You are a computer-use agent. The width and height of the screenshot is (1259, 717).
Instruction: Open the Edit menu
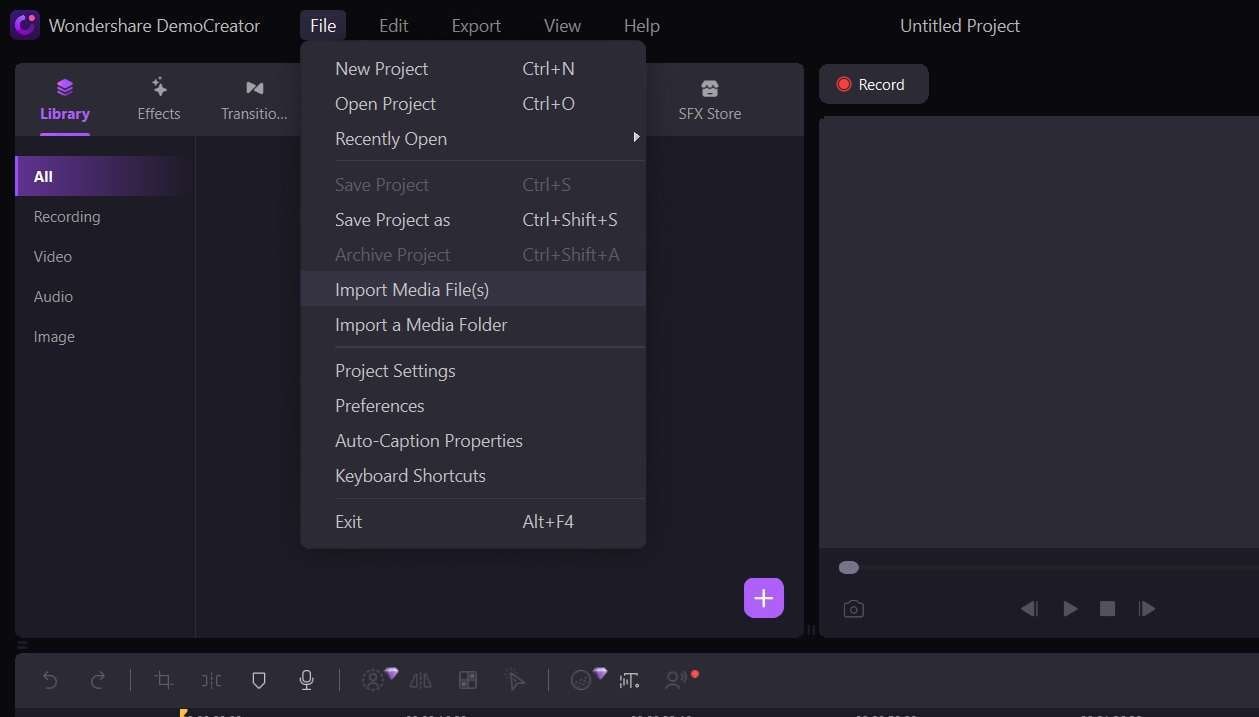[x=393, y=25]
